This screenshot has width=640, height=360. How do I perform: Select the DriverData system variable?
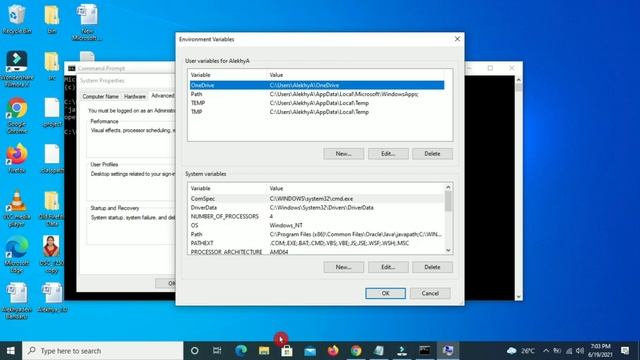click(317, 207)
